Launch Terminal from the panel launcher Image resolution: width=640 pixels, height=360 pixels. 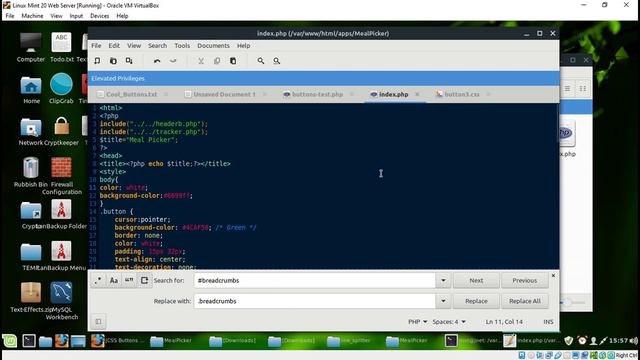(29, 340)
